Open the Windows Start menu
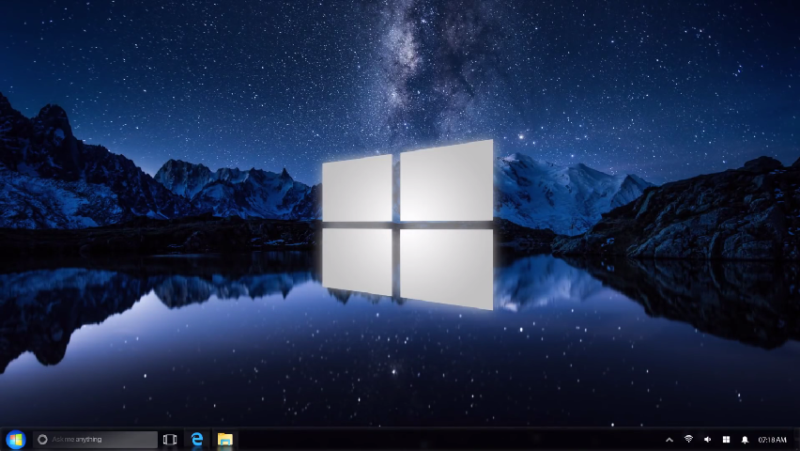 [x=15, y=439]
